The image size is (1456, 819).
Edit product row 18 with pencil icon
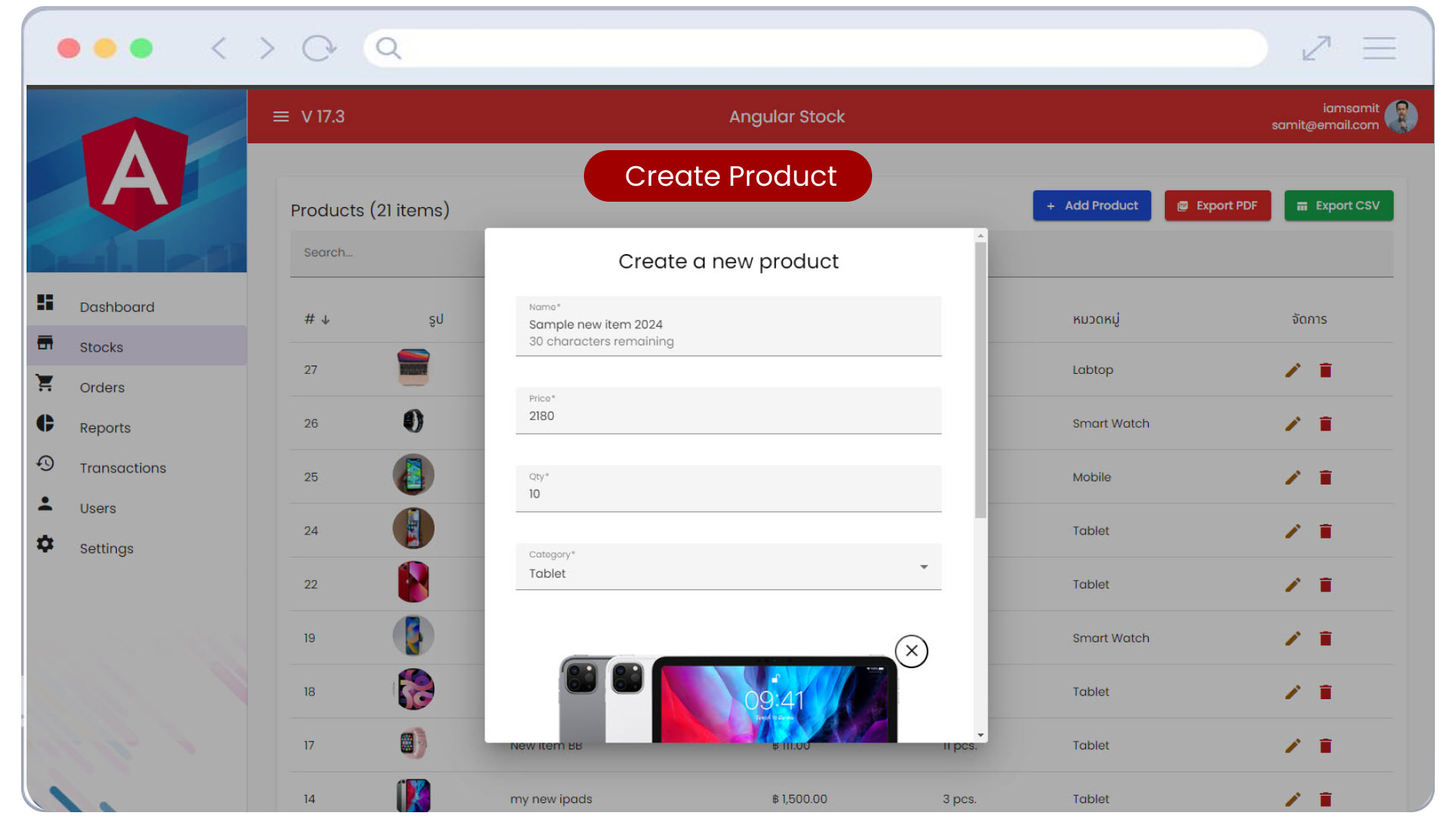pos(1293,692)
